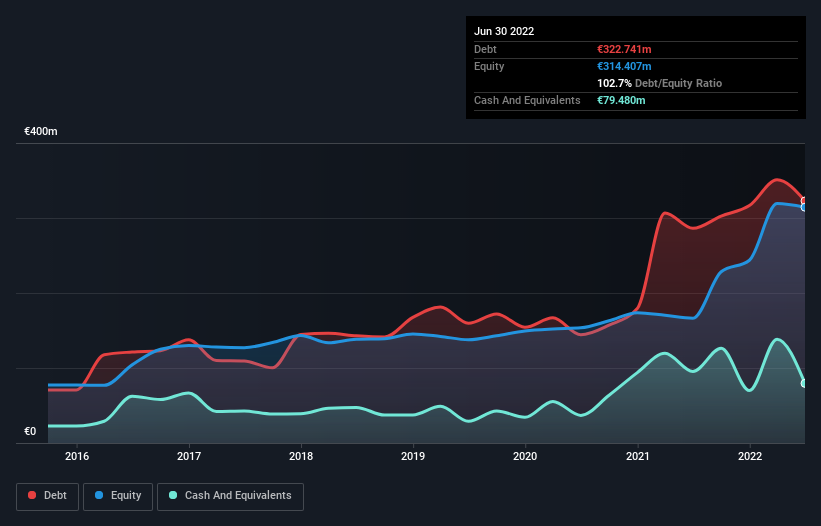This screenshot has width=821, height=526.
Task: Click the Jun 30 2022 tooltip date
Action: (x=504, y=31)
